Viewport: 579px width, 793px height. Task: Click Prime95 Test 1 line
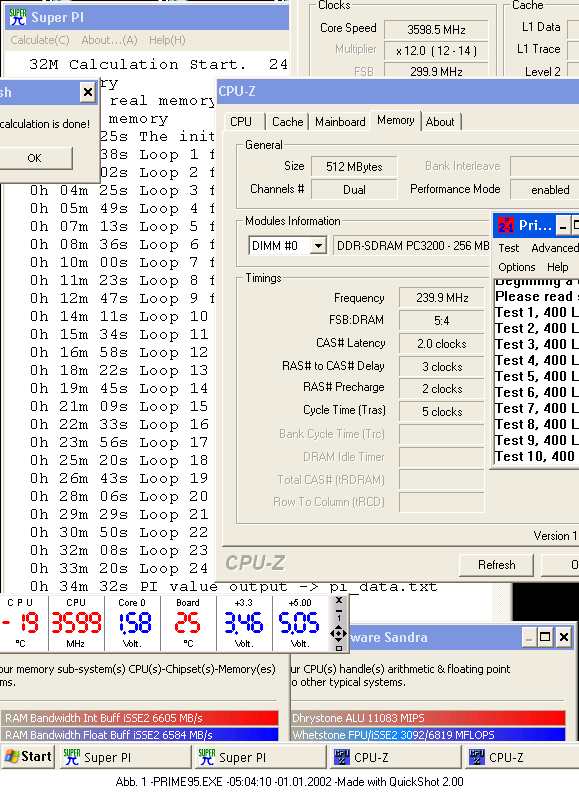click(536, 313)
